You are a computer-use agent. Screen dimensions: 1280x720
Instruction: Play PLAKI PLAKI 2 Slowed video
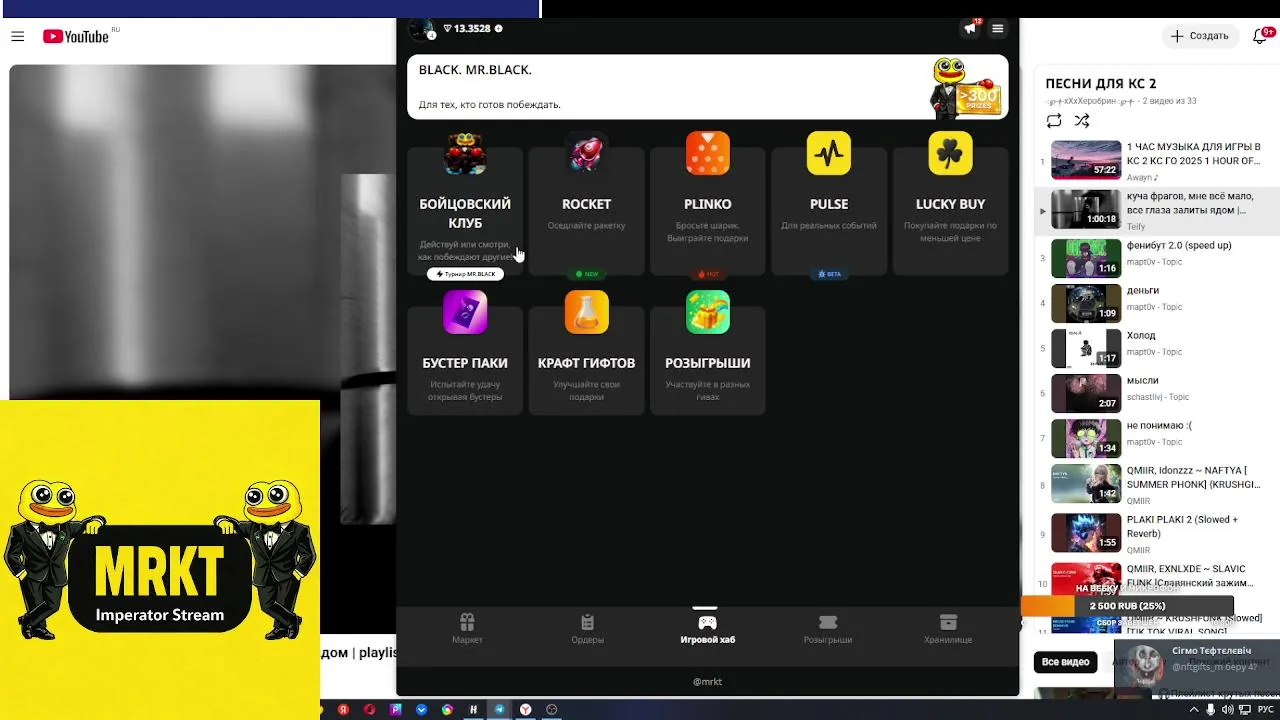click(1157, 533)
